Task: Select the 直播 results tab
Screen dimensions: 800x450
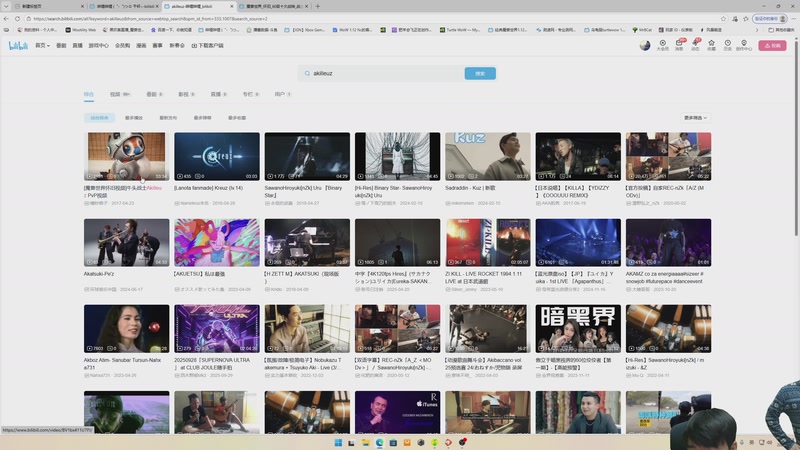Action: point(218,94)
